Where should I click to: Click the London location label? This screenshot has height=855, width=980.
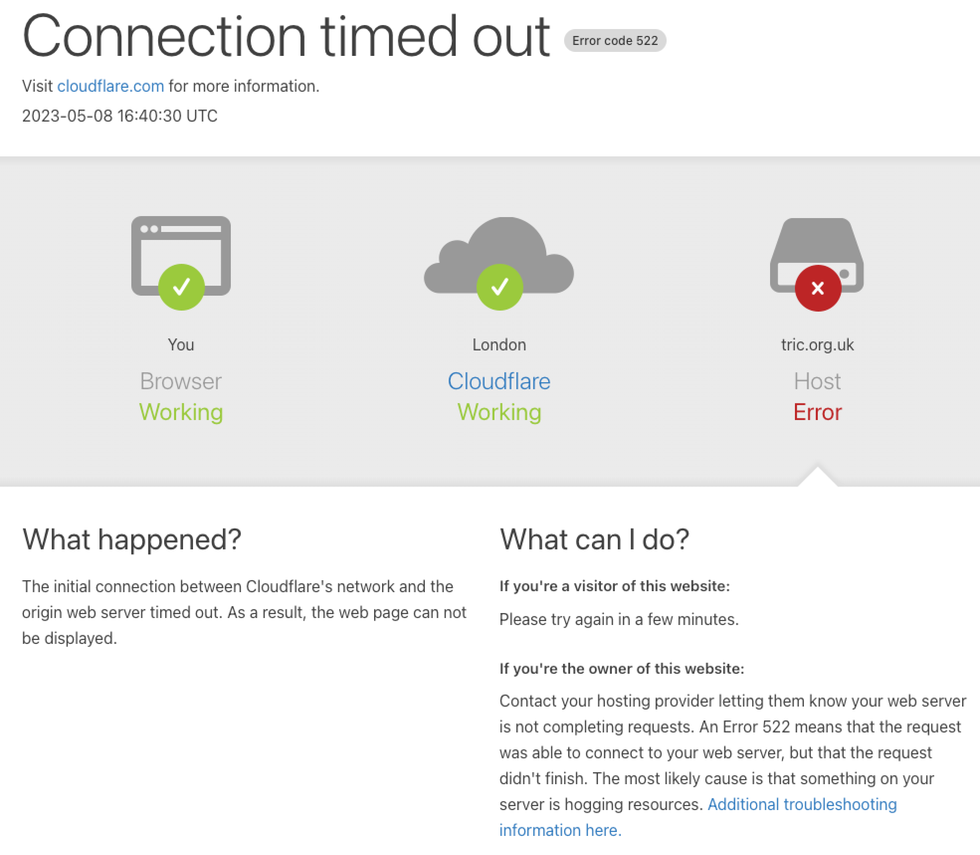point(499,345)
